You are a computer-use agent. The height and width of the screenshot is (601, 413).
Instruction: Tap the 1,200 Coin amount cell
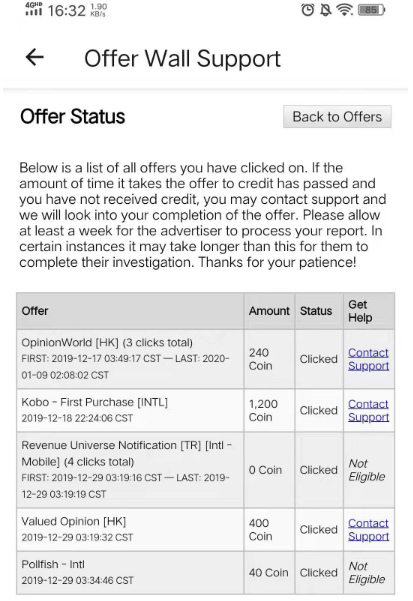coord(269,411)
